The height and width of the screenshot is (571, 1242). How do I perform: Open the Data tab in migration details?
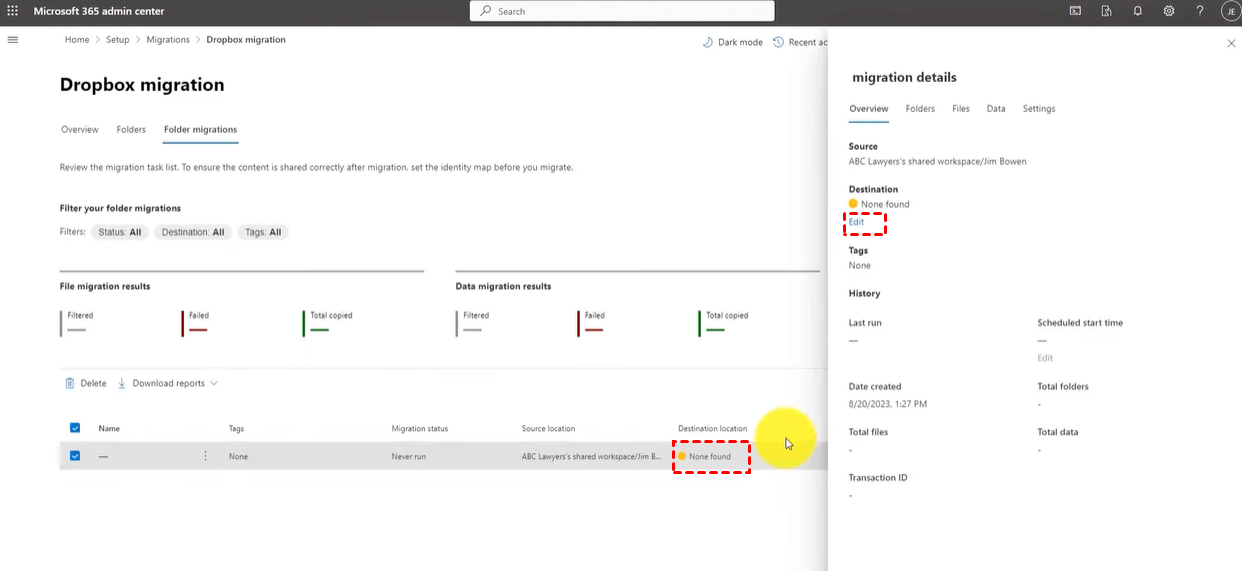coord(996,108)
